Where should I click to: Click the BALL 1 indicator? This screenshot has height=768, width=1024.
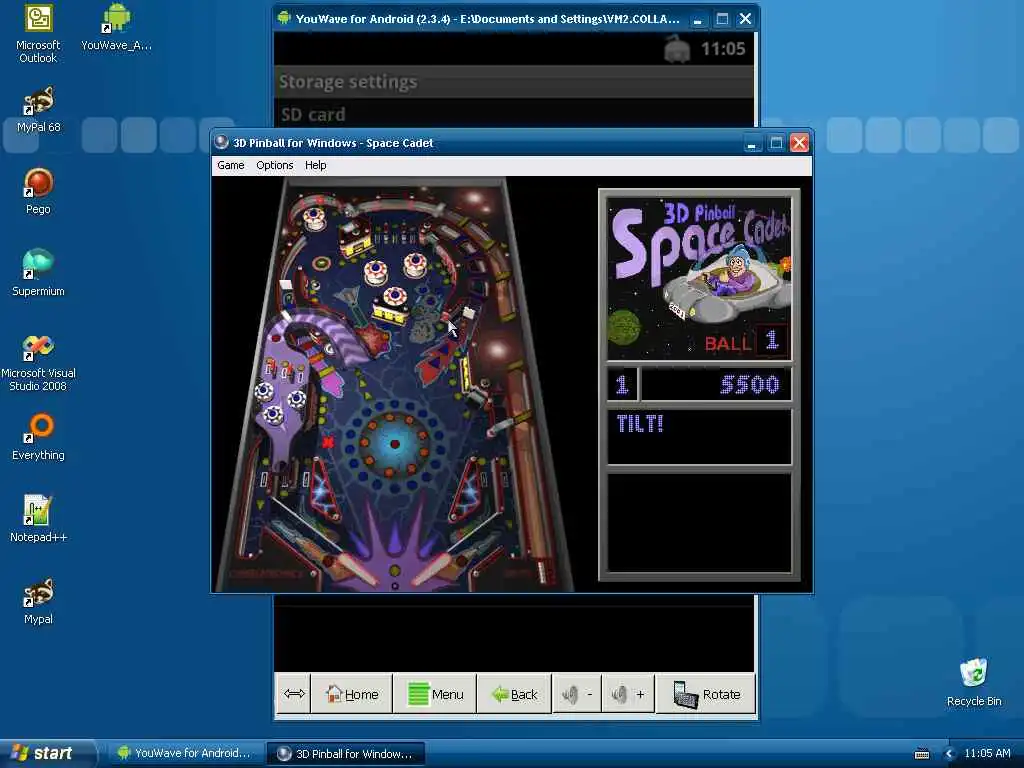point(746,341)
